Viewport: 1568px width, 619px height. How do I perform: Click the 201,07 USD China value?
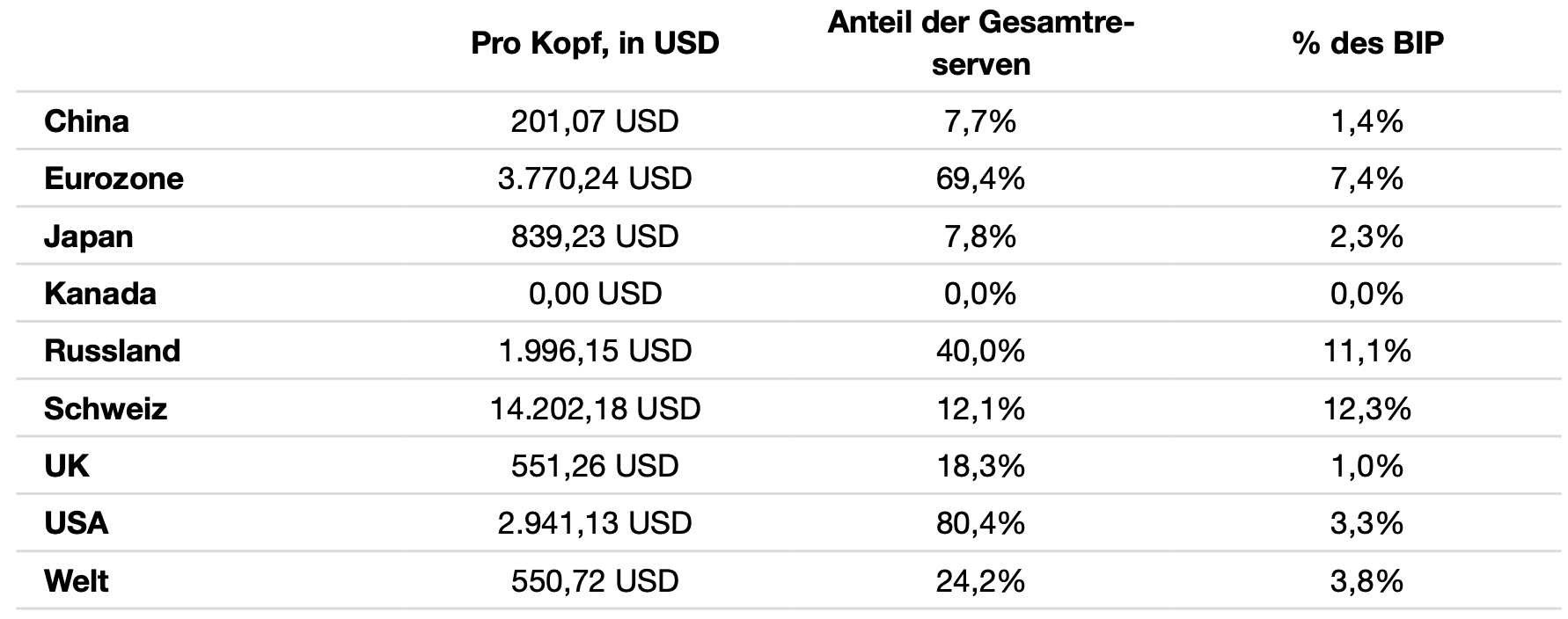(595, 121)
